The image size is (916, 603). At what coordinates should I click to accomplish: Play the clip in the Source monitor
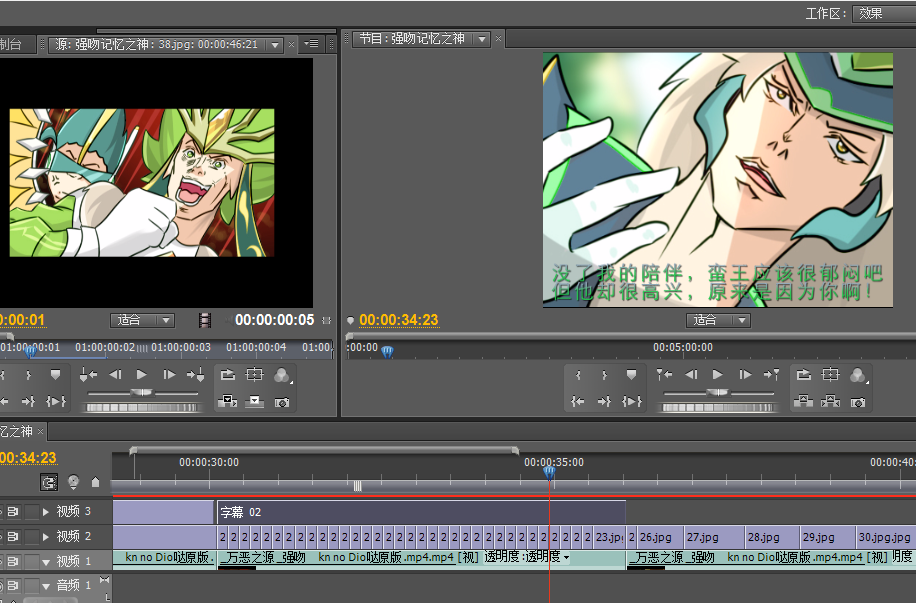[141, 375]
